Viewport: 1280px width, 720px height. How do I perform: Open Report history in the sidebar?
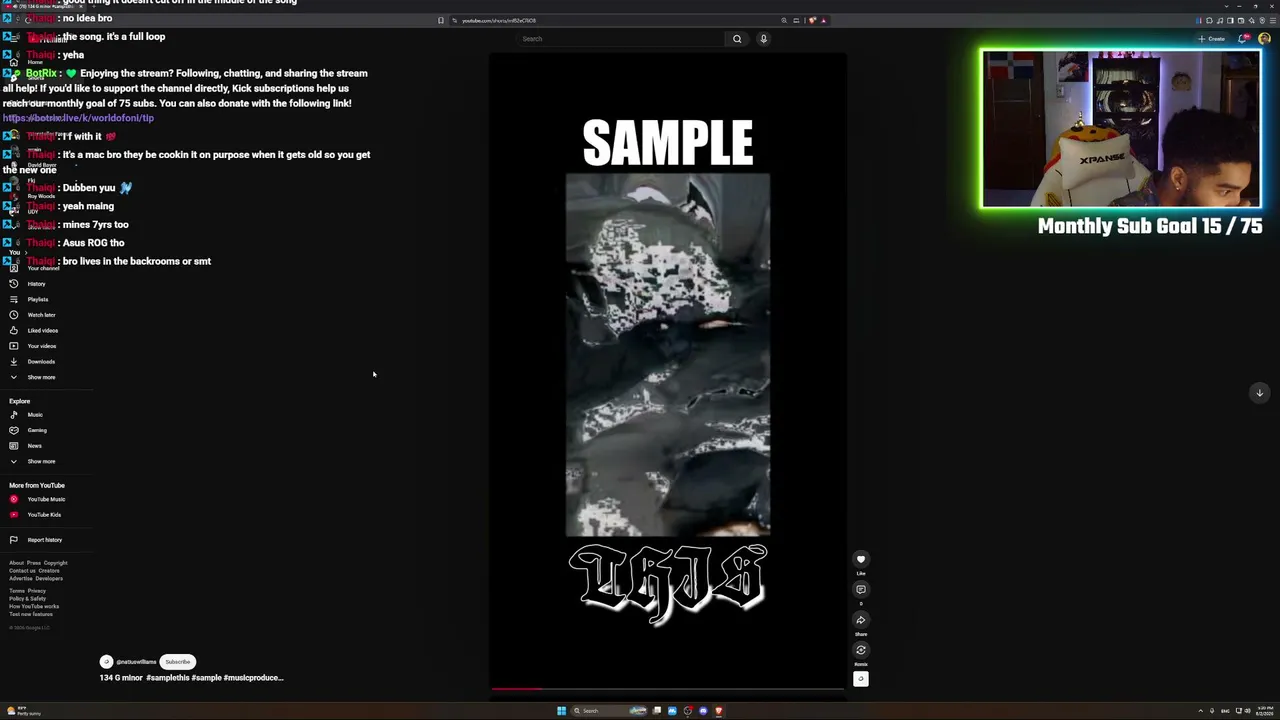point(44,540)
